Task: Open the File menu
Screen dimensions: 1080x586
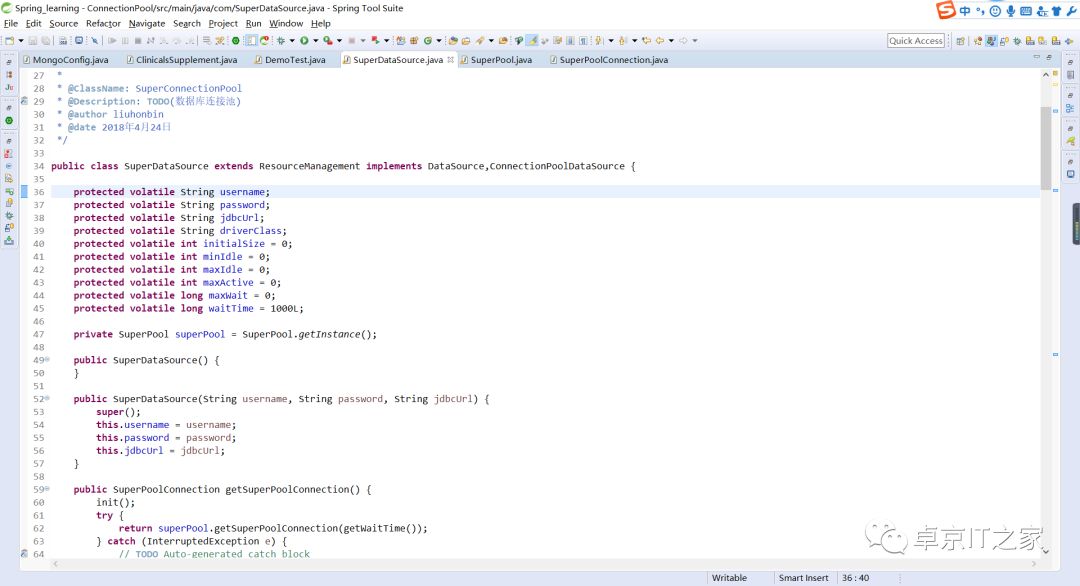Action: click(x=10, y=23)
